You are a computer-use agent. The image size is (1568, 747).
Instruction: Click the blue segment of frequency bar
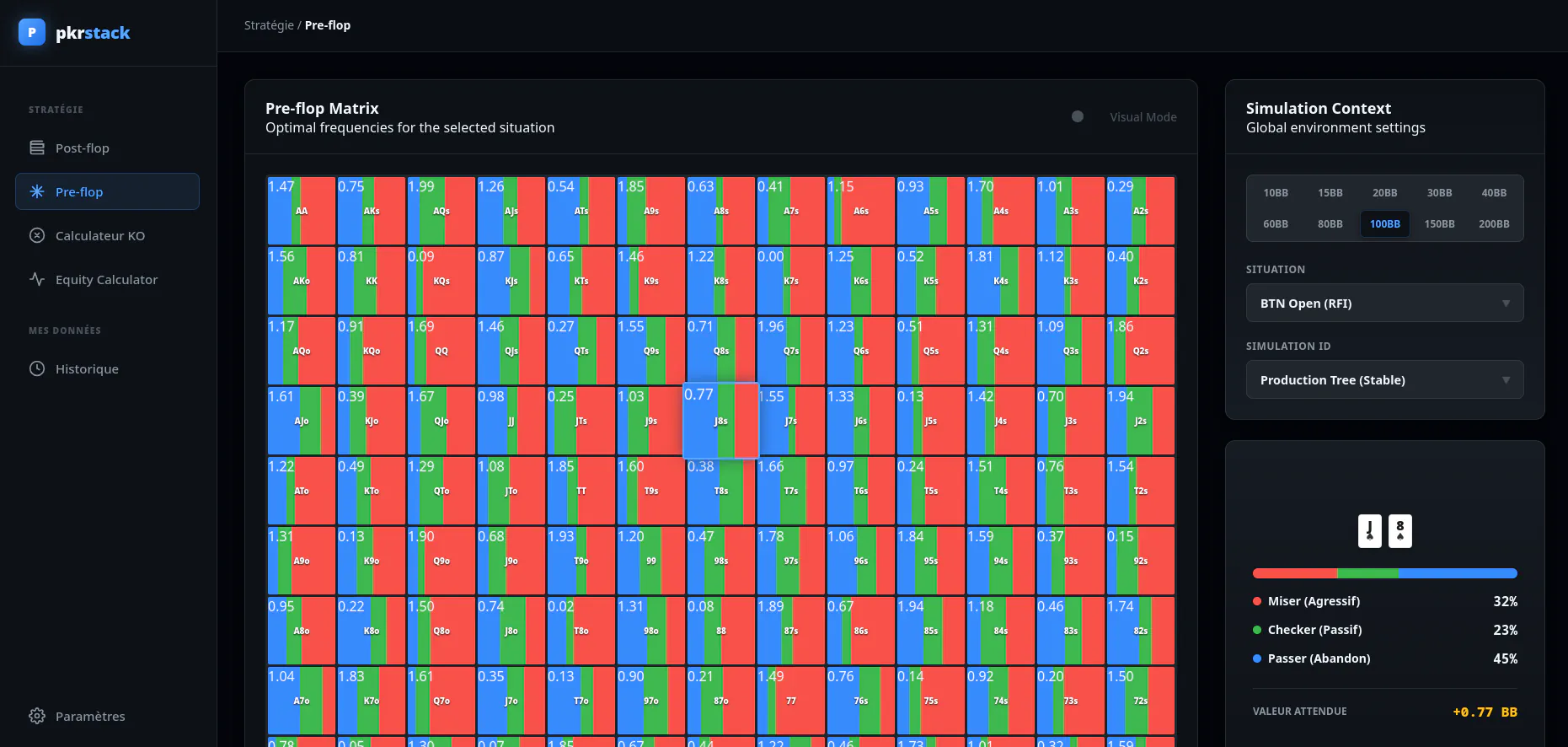click(1458, 573)
